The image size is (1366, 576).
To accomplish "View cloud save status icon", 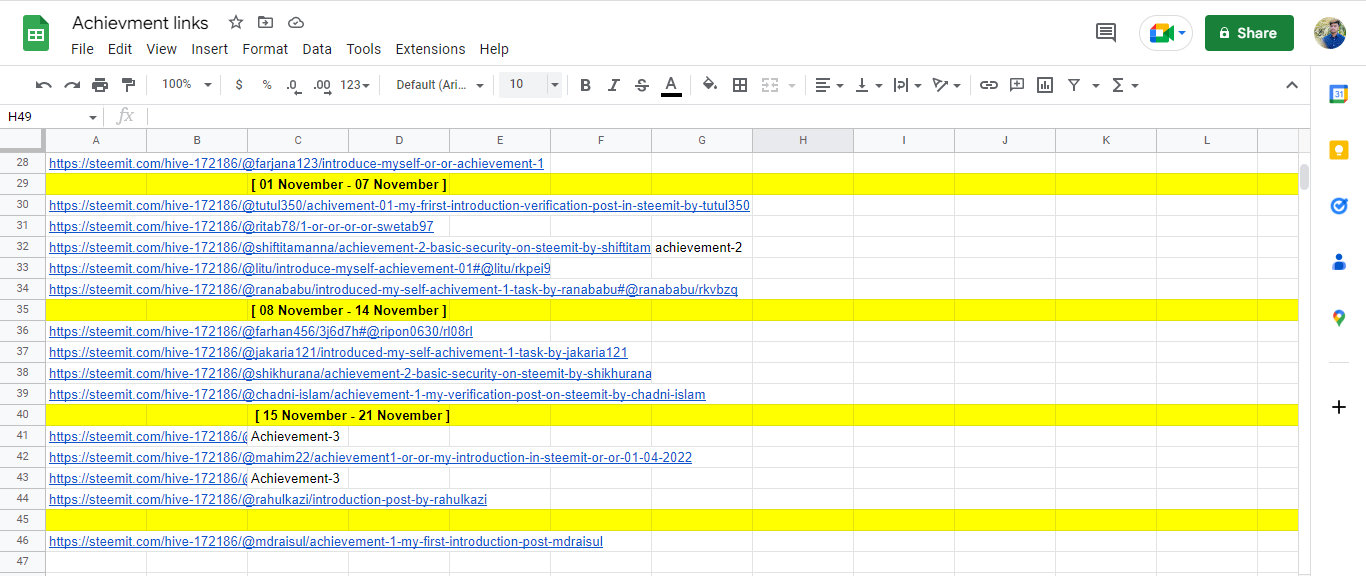I will tap(295, 22).
